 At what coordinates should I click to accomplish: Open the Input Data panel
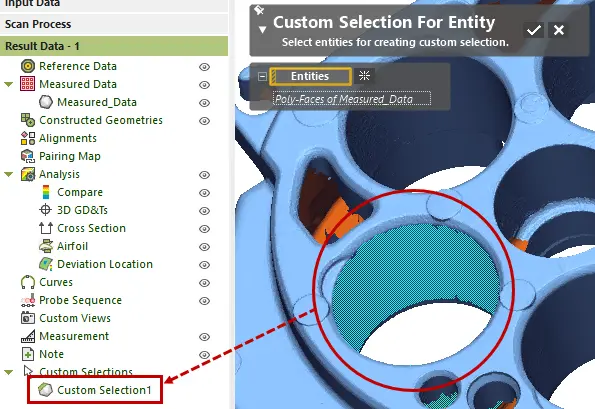(x=114, y=5)
